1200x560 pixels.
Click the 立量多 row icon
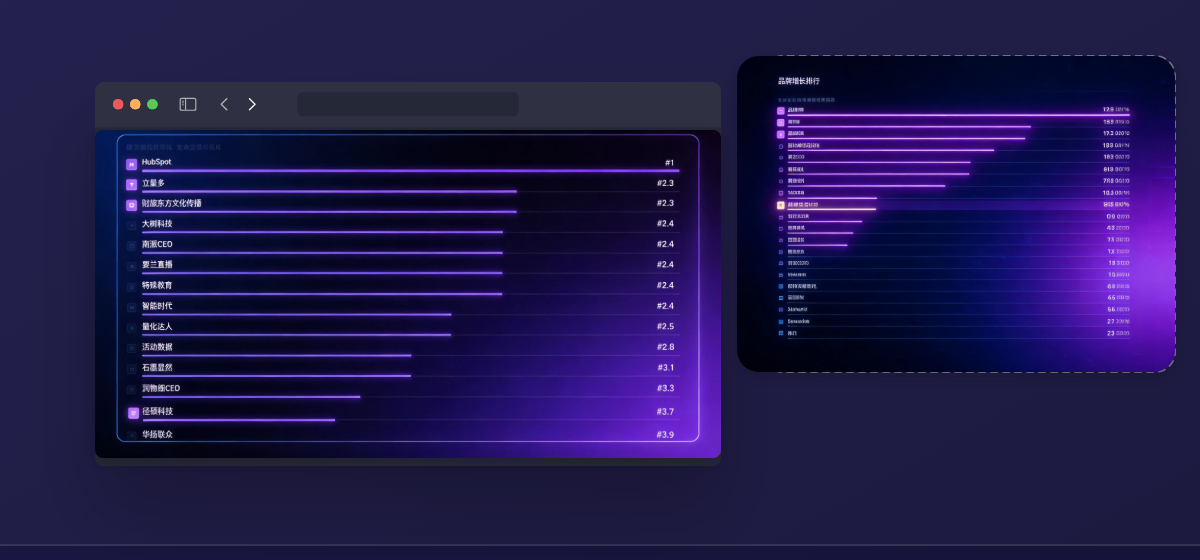click(x=131, y=184)
